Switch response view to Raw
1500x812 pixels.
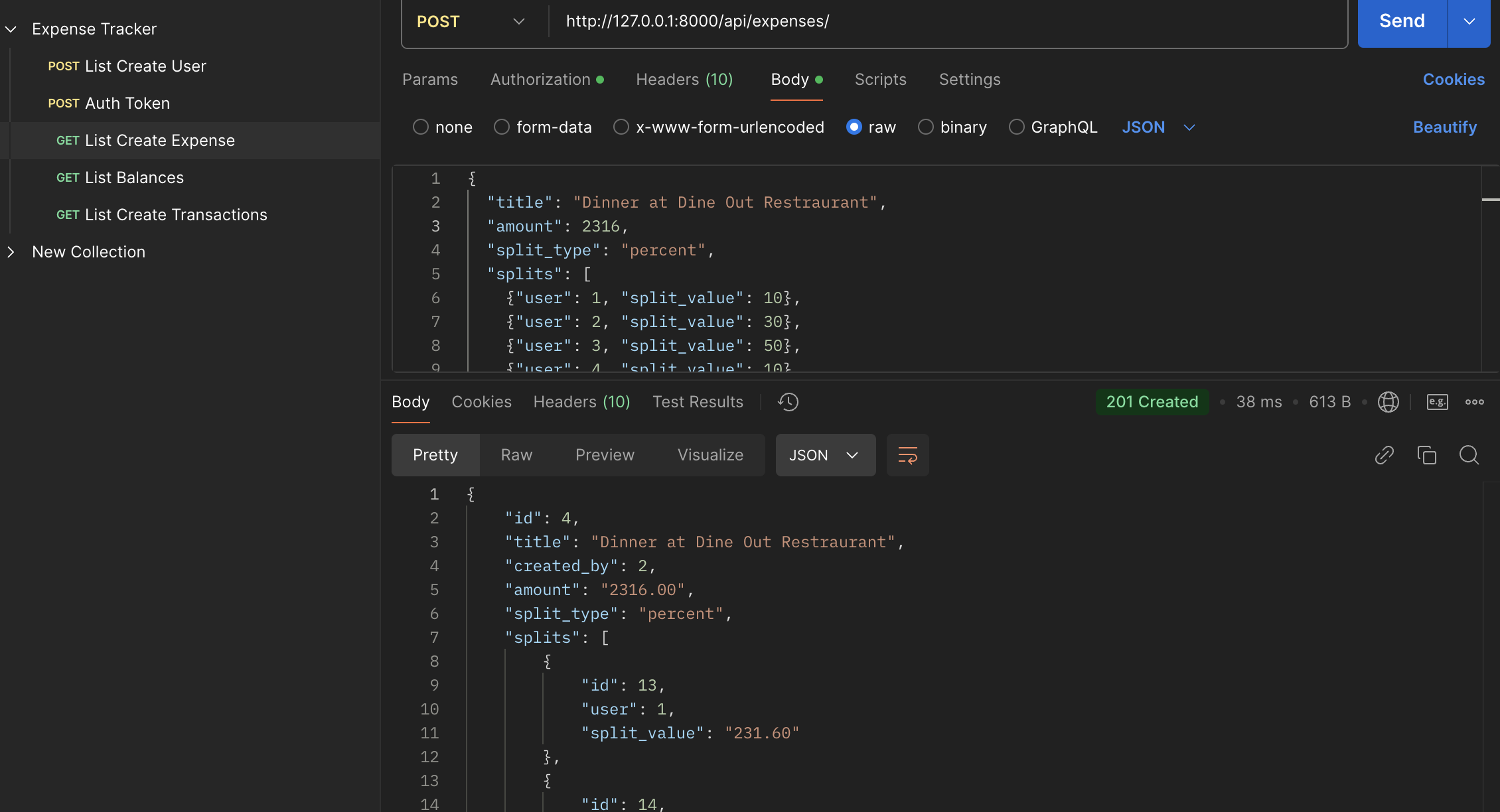coord(516,455)
